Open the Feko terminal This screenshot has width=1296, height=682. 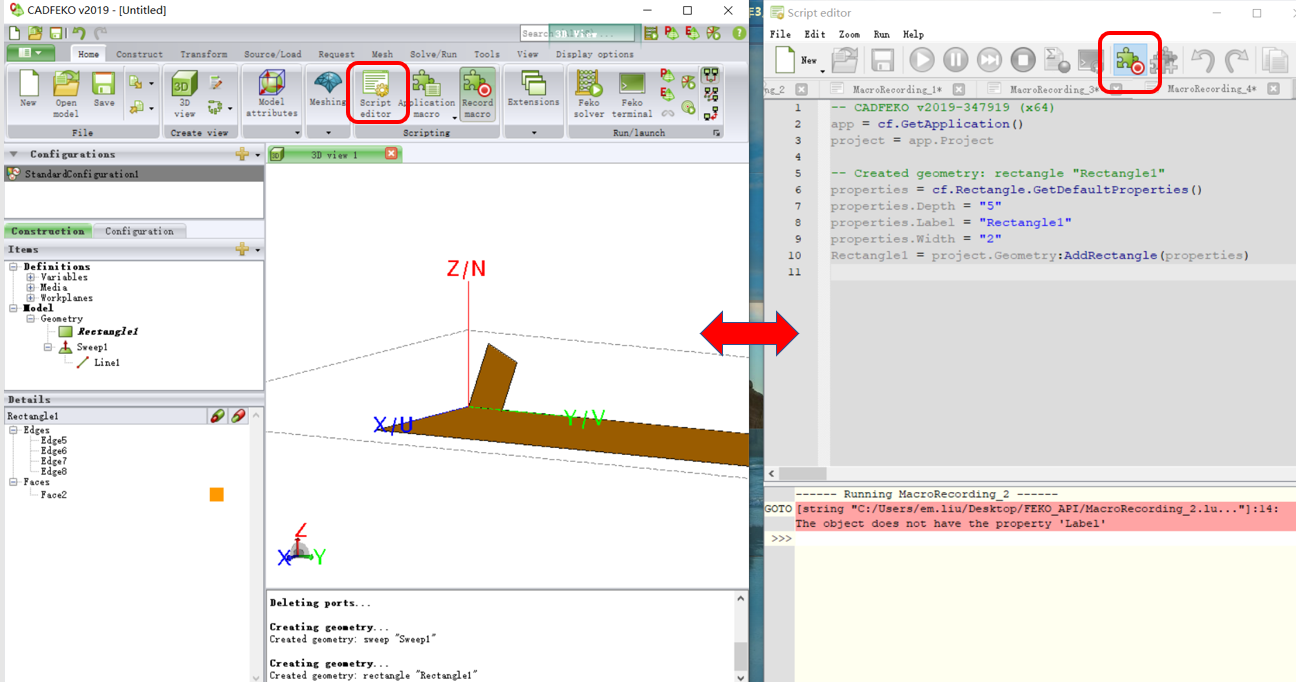(x=632, y=94)
